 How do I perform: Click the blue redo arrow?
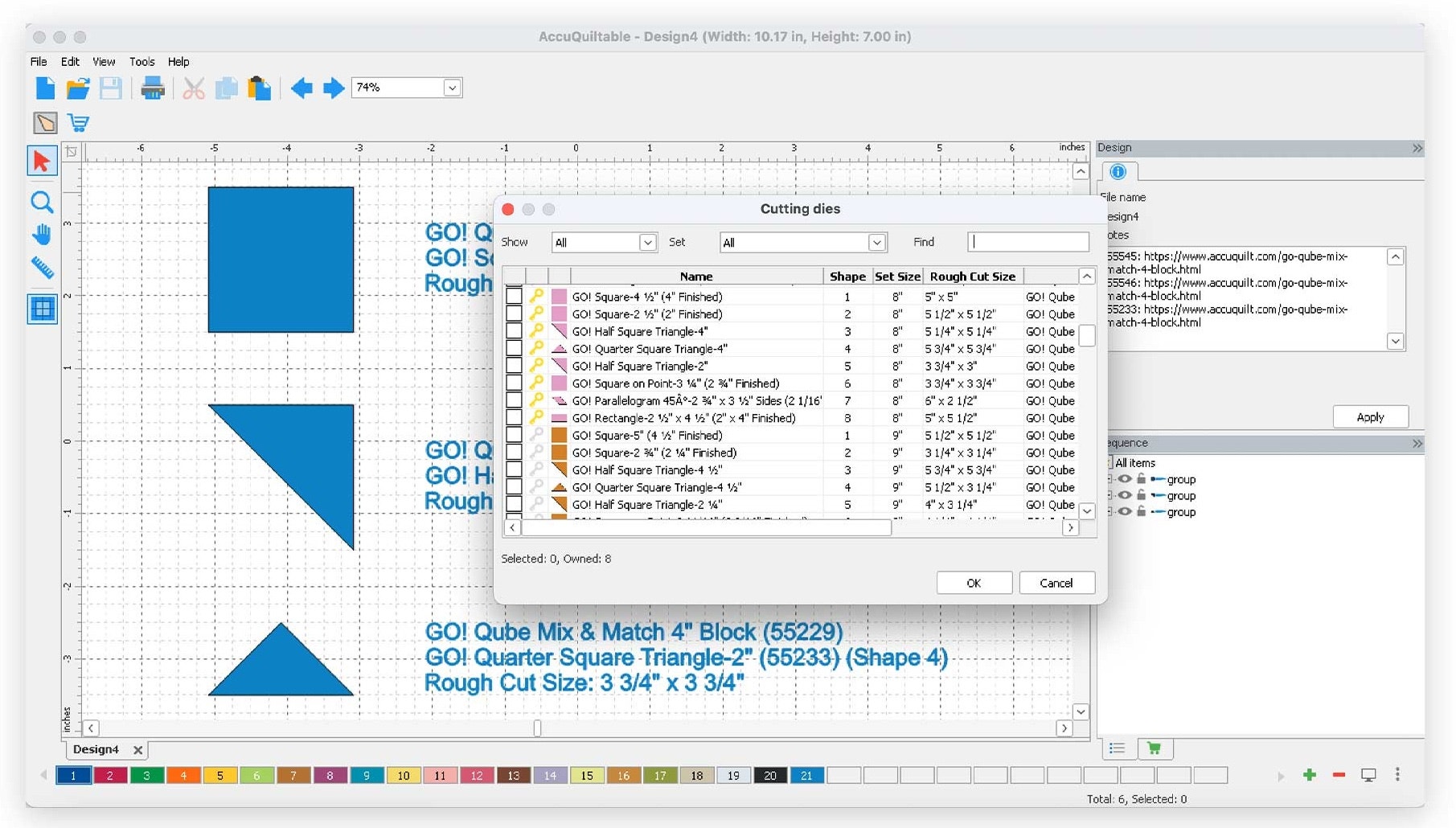[333, 88]
